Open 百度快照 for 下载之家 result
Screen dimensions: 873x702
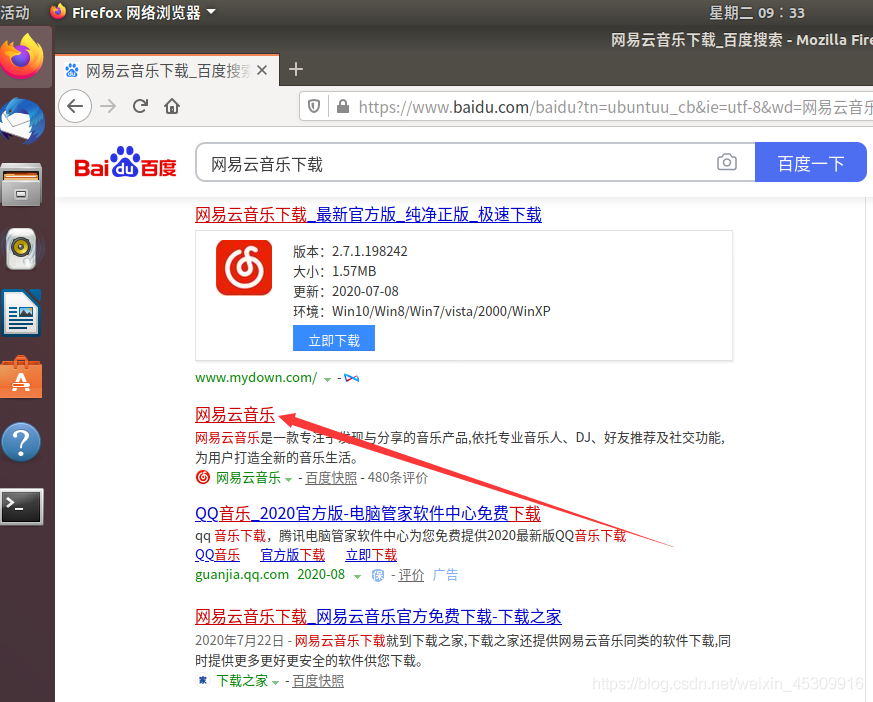click(318, 681)
